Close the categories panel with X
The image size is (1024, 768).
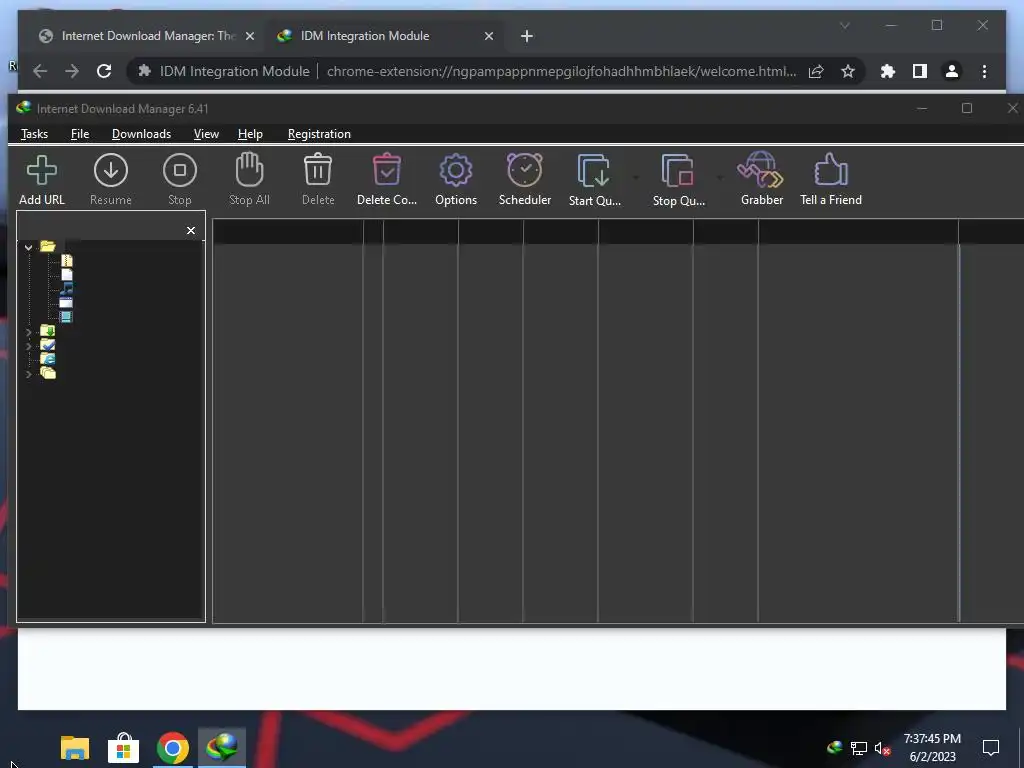click(x=191, y=231)
